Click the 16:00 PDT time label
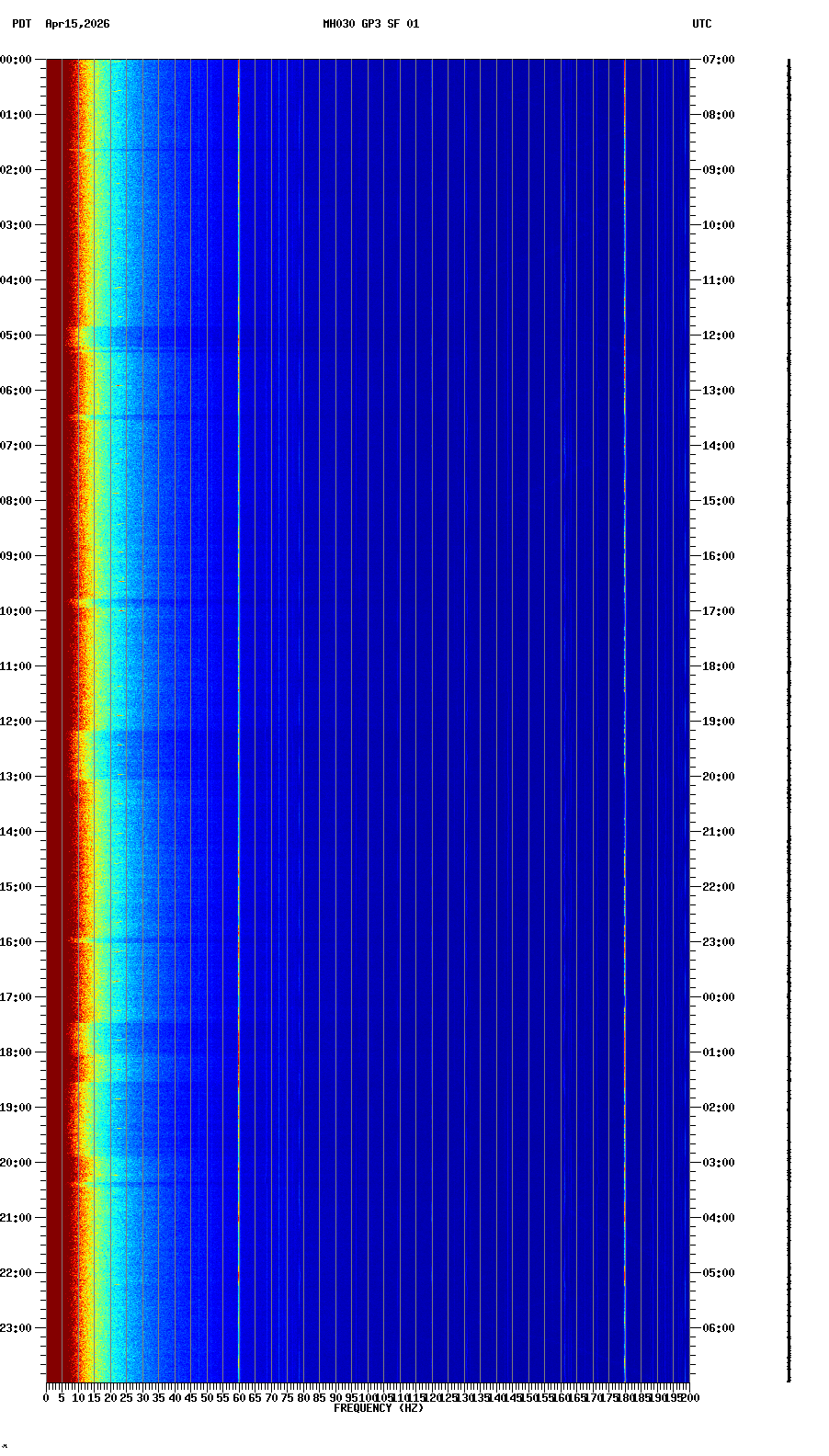829x1456 pixels. 17,942
